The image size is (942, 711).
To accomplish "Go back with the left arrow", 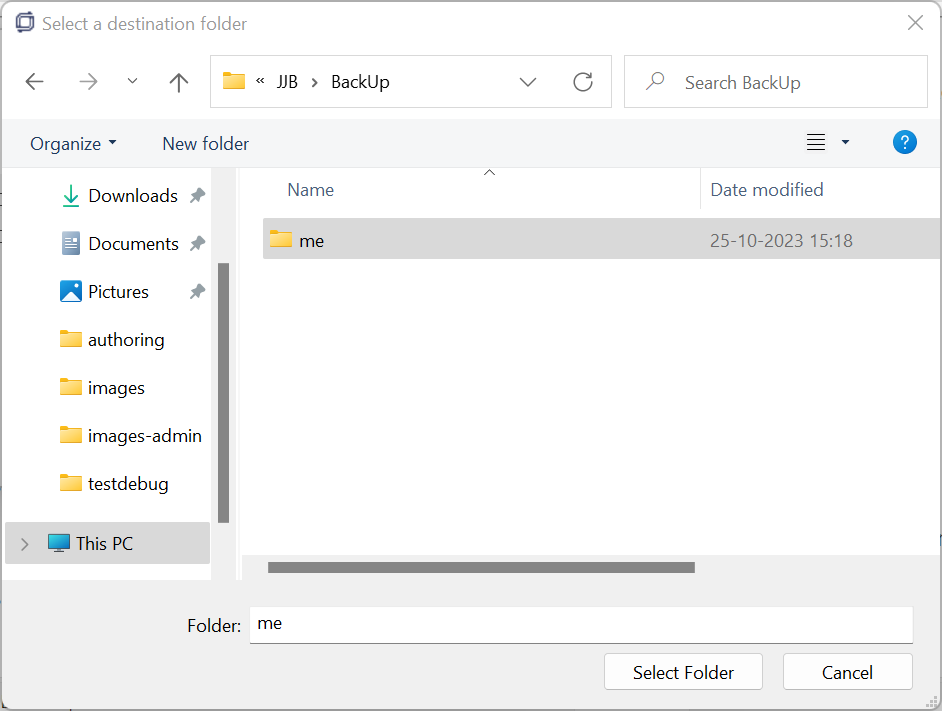I will (x=34, y=82).
